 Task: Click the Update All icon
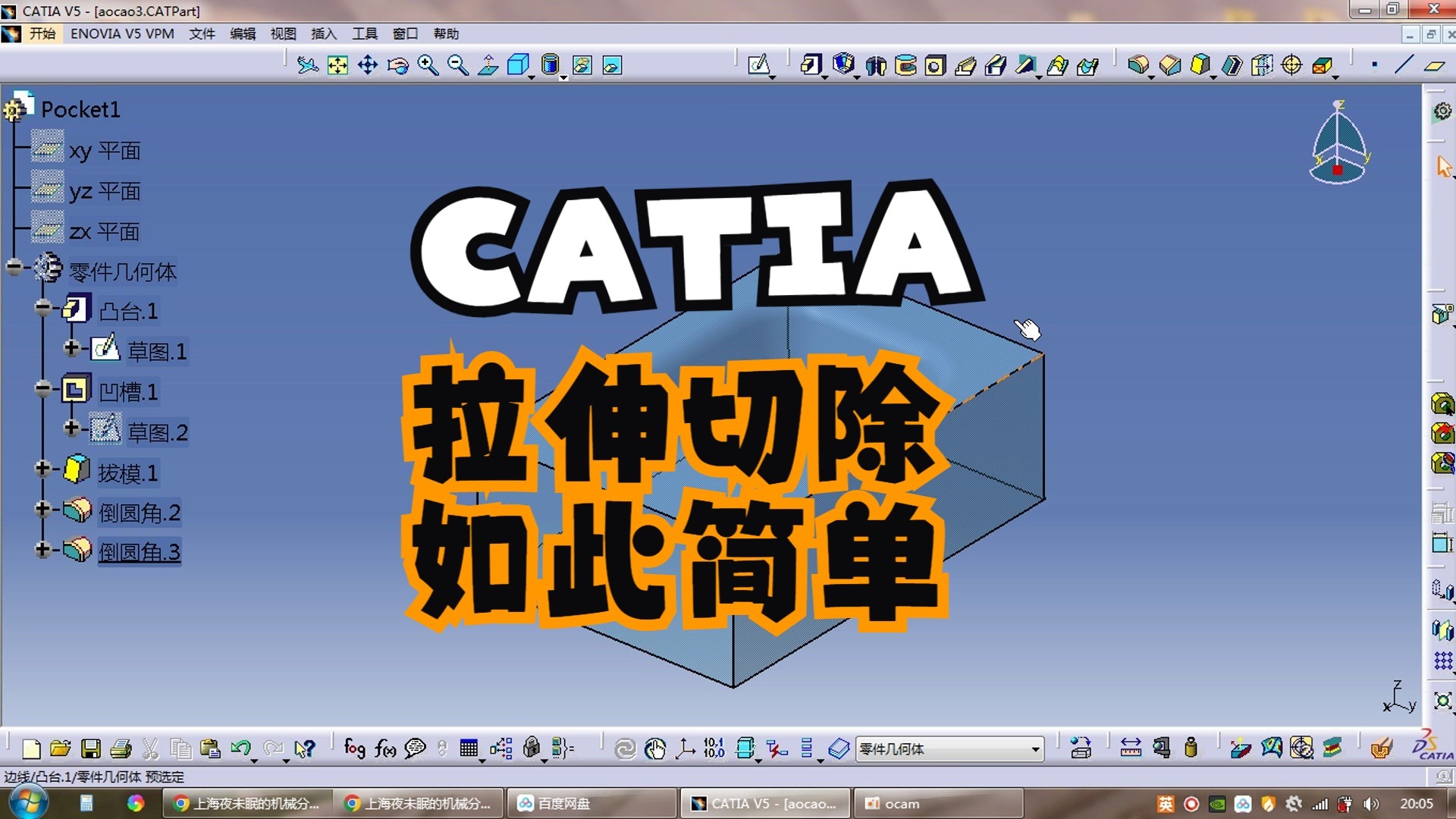[625, 748]
